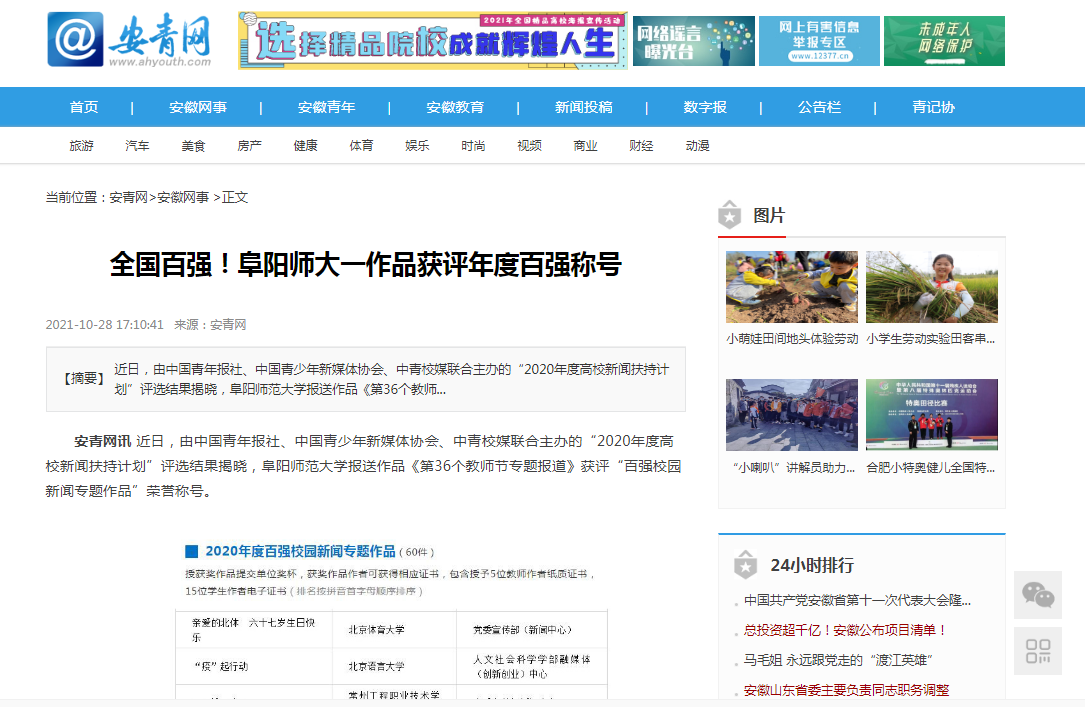Open the 未成年人网络保护 banner

pos(944,41)
